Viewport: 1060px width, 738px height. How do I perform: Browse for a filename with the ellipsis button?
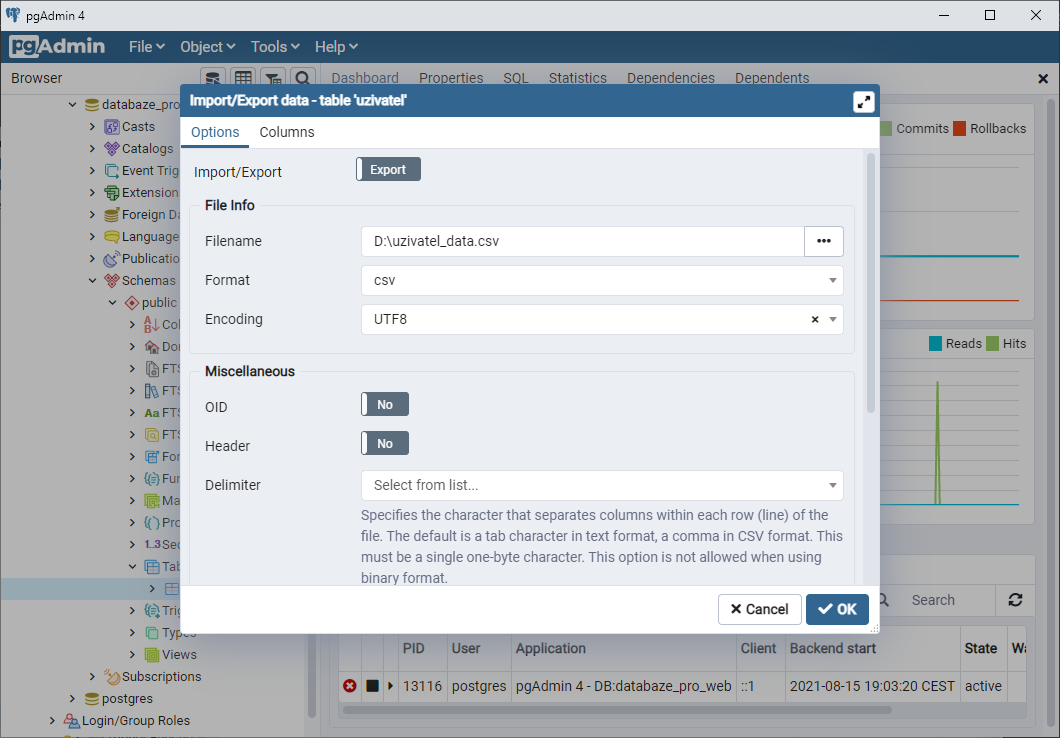coord(823,241)
